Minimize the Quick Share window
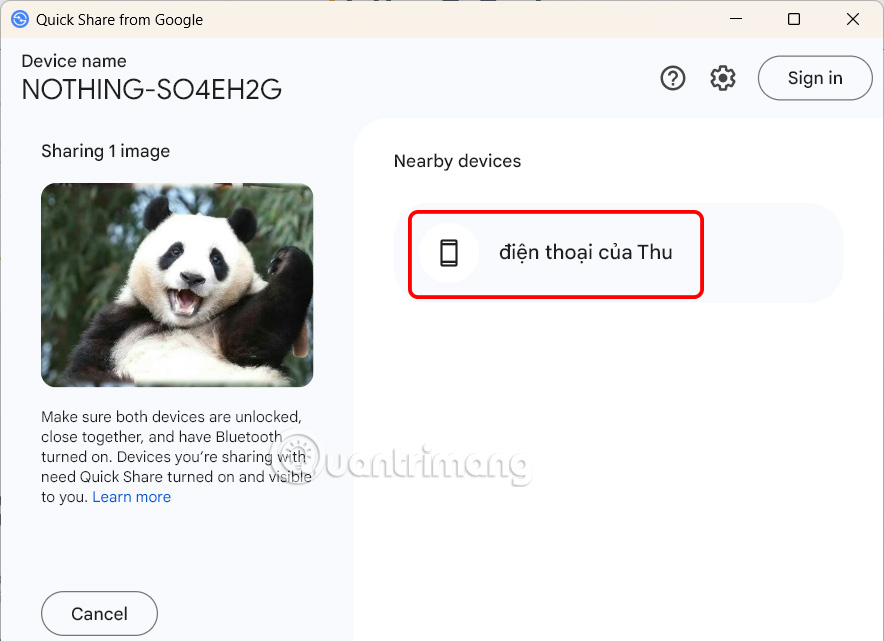The height and width of the screenshot is (641, 884). click(735, 19)
